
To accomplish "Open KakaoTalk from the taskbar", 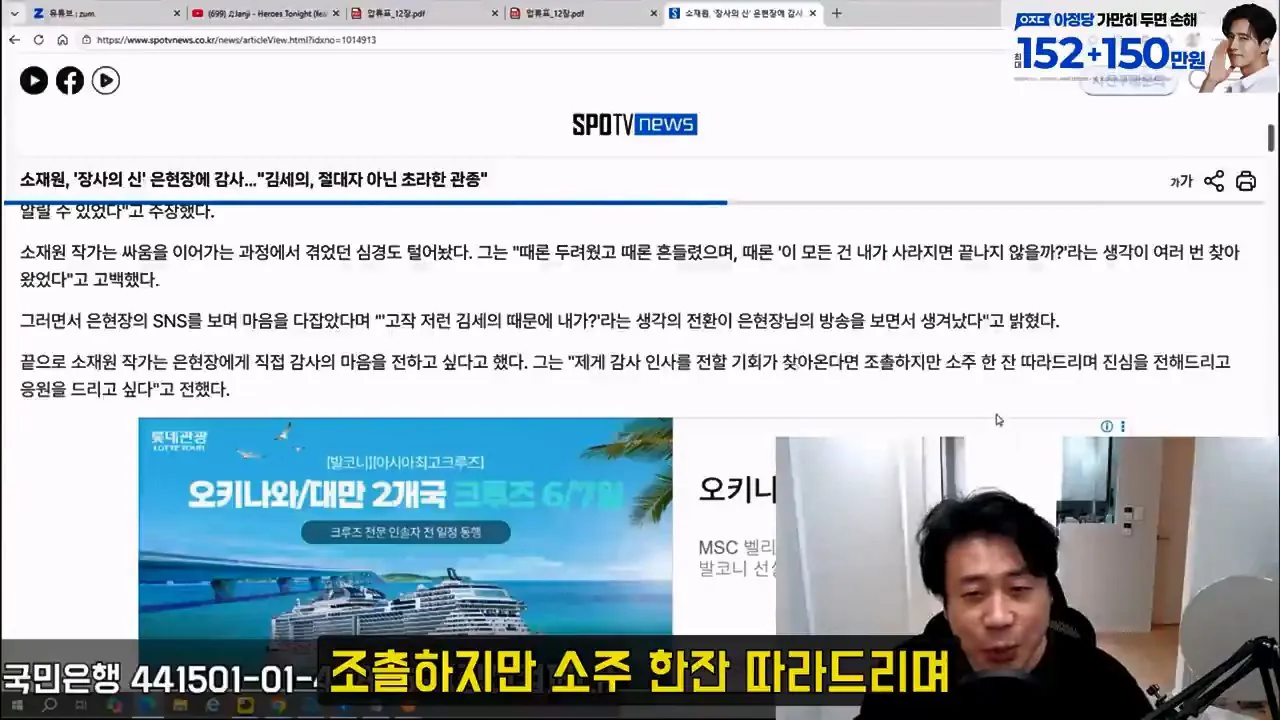I will (245, 706).
